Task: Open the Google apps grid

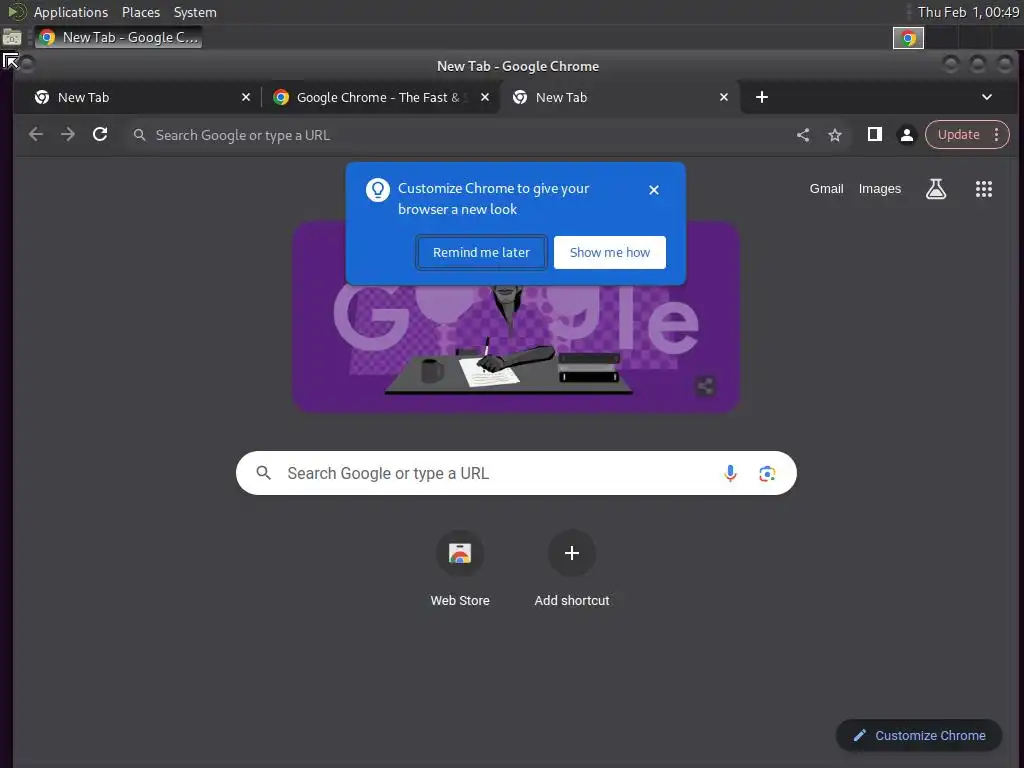Action: click(984, 189)
